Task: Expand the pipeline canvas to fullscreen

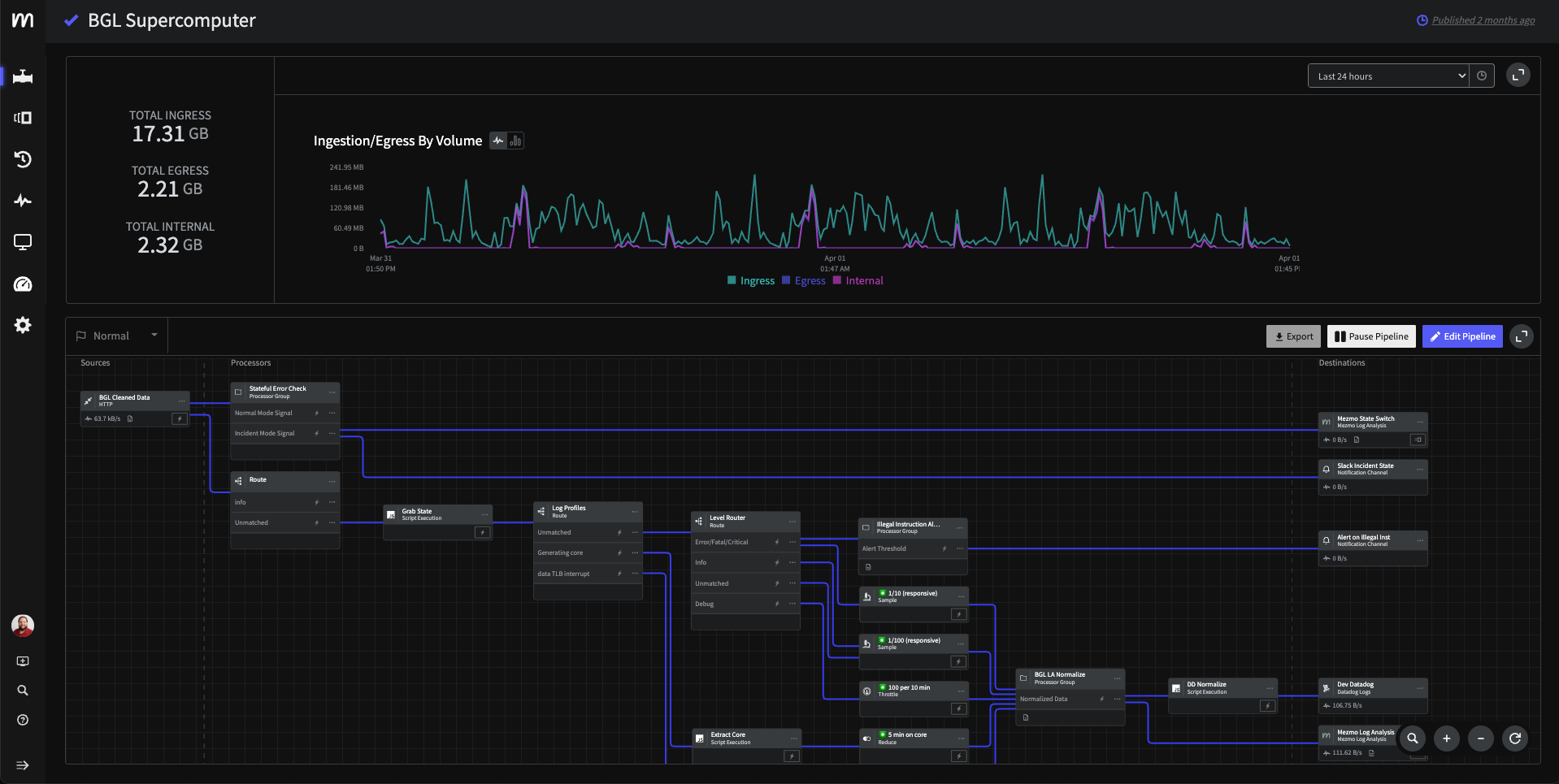Action: [1522, 336]
